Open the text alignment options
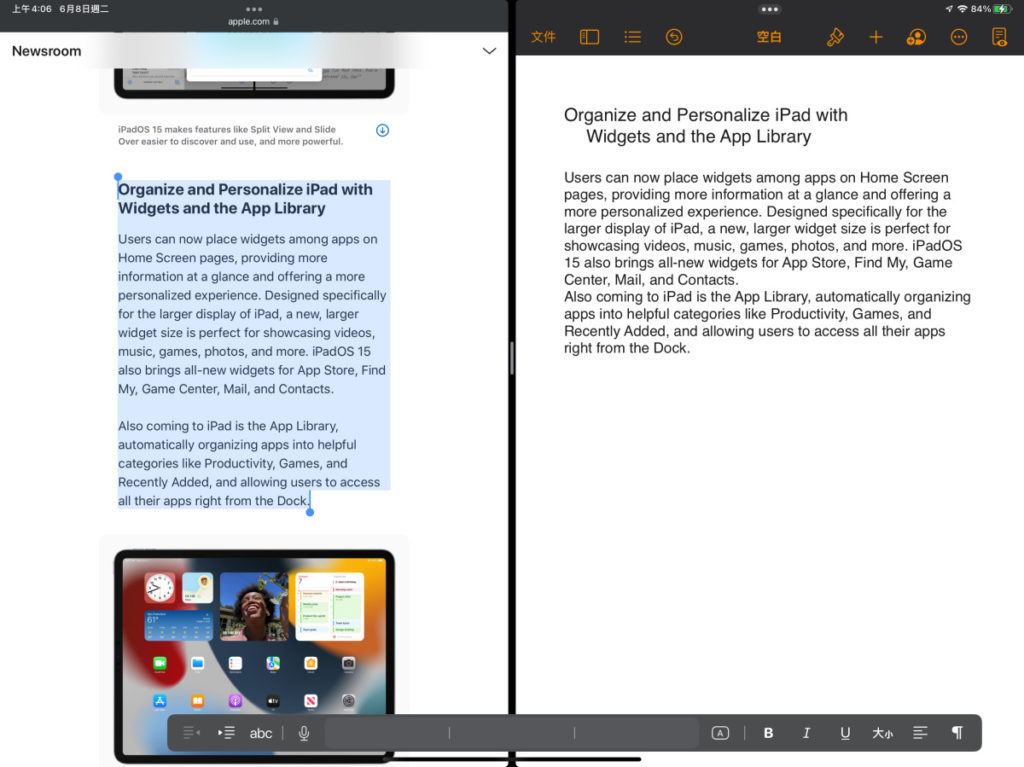This screenshot has height=767, width=1024. click(x=920, y=733)
